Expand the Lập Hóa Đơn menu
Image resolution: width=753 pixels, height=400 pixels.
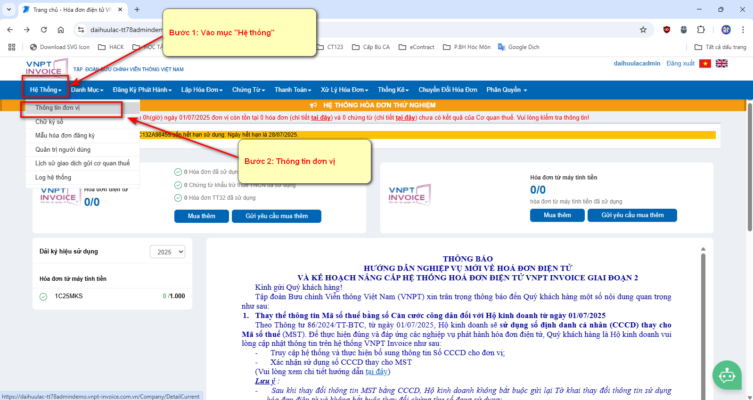point(202,90)
